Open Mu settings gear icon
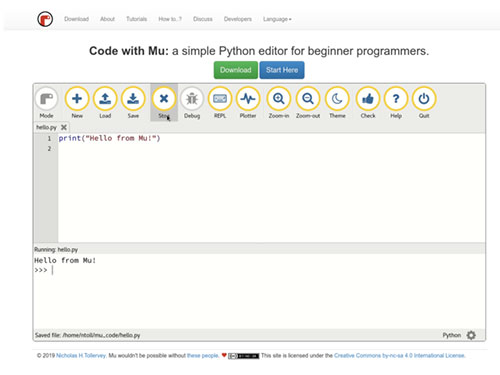500x375 pixels. pos(471,335)
